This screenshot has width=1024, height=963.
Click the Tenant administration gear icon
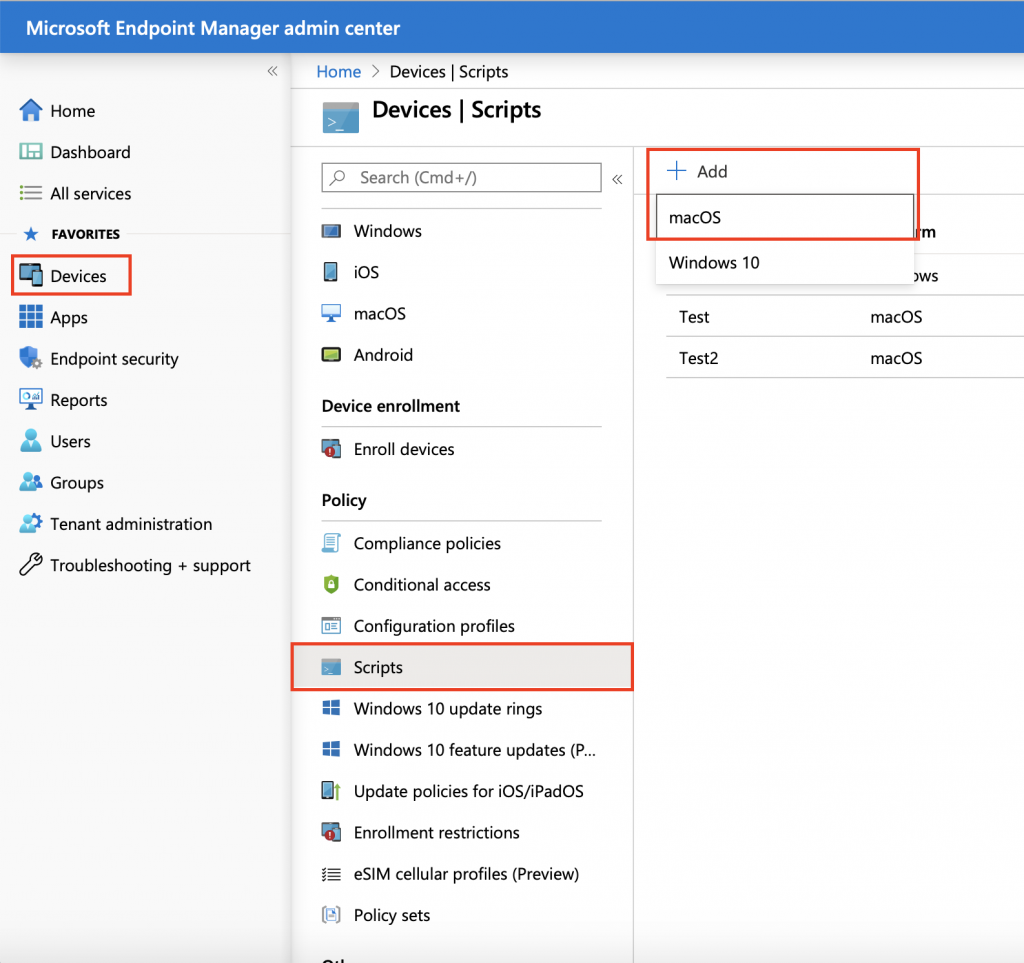coord(31,524)
